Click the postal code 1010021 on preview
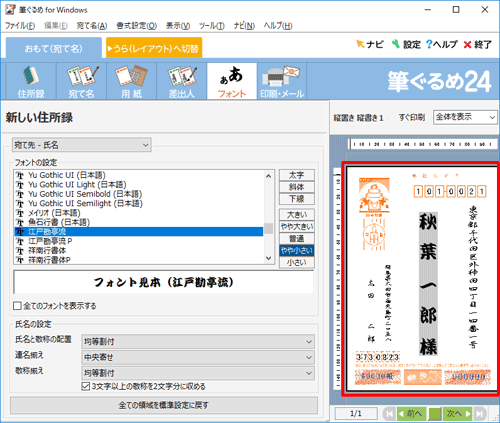This screenshot has width=500, height=423. tap(450, 191)
